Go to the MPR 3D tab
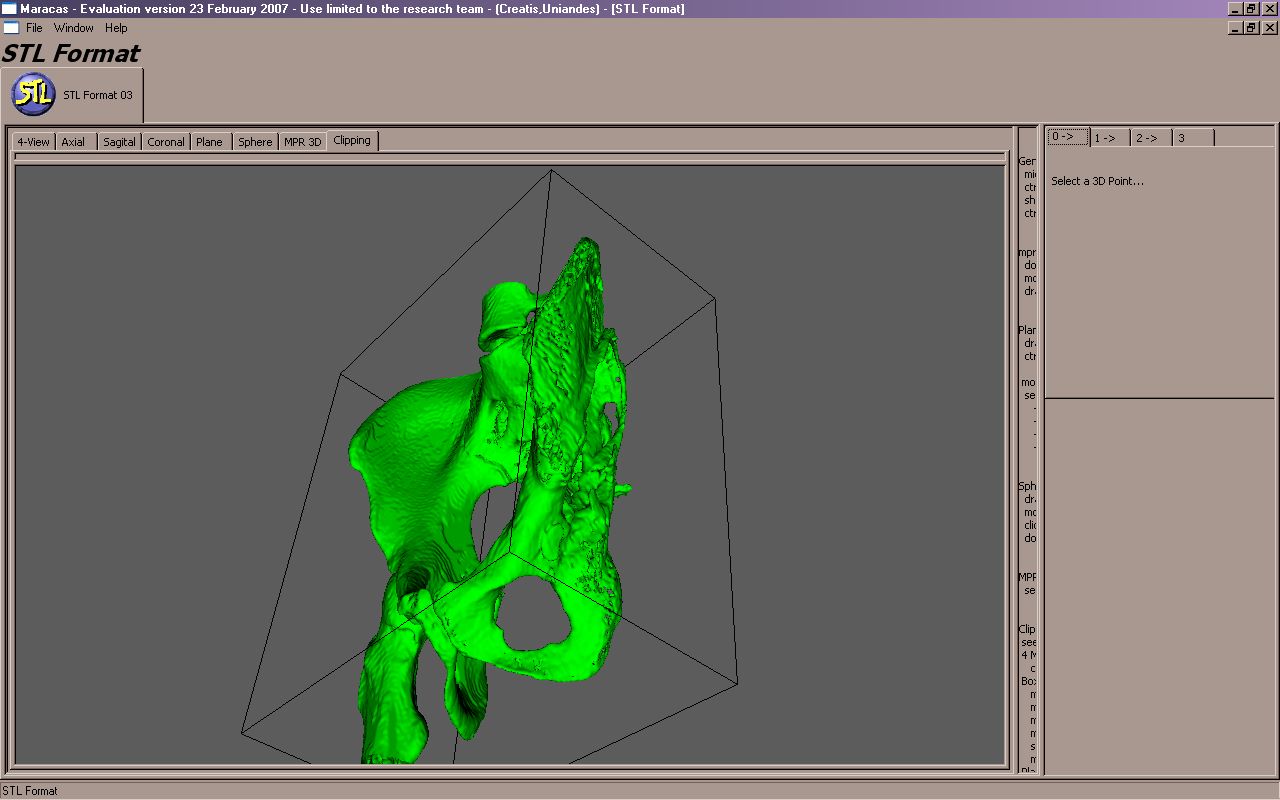Viewport: 1280px width, 800px height. pos(302,142)
